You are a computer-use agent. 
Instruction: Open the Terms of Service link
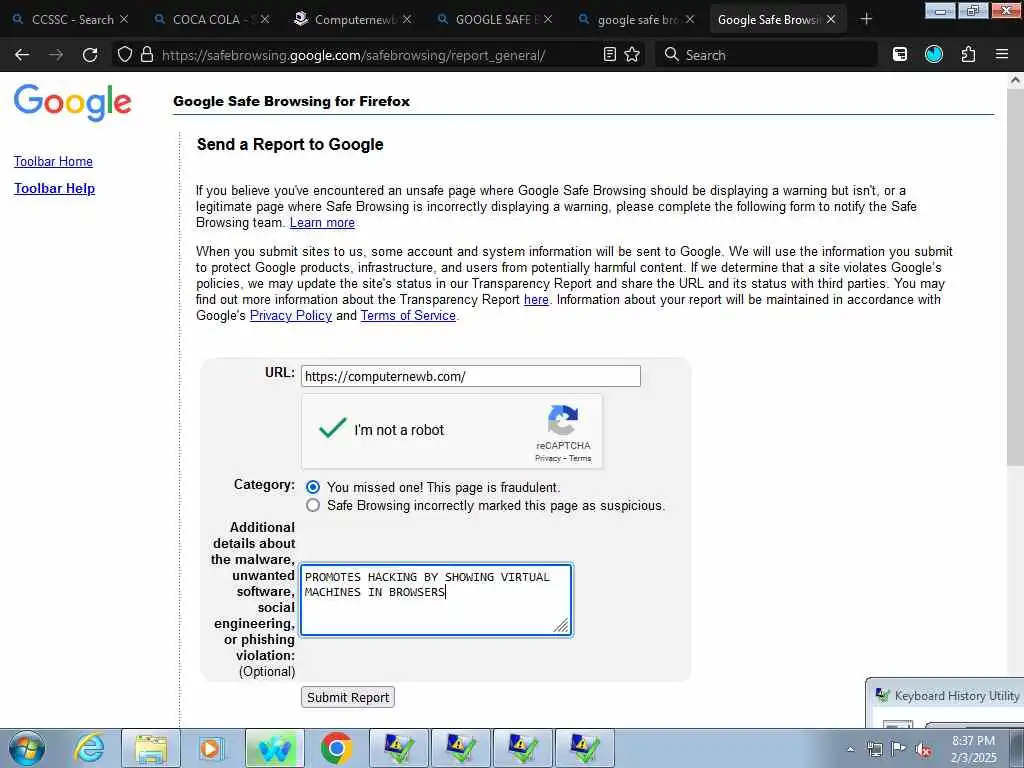coord(408,315)
